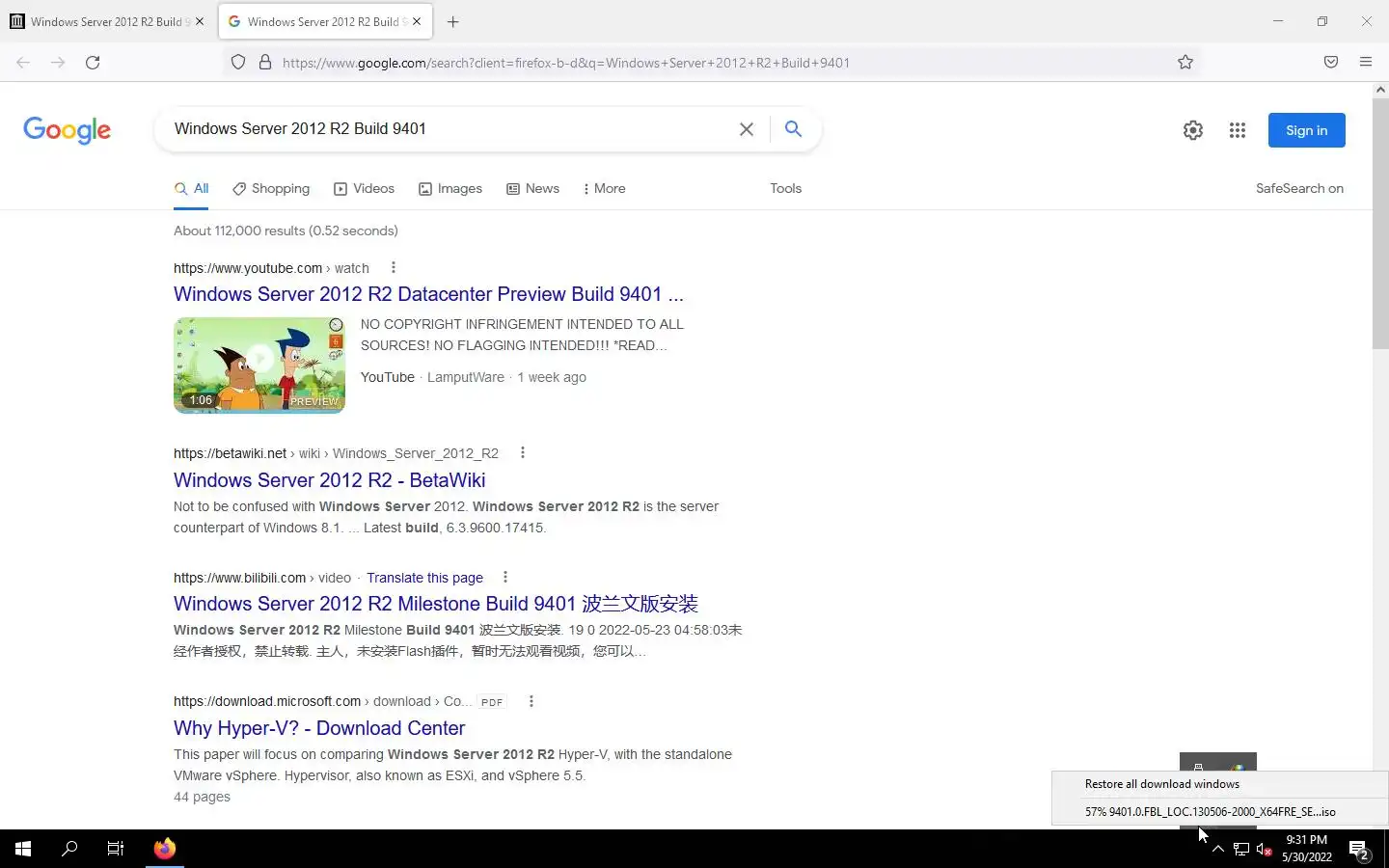Screen dimensions: 1389x868
Task: Click About 112,000 results text
Action: (286, 231)
